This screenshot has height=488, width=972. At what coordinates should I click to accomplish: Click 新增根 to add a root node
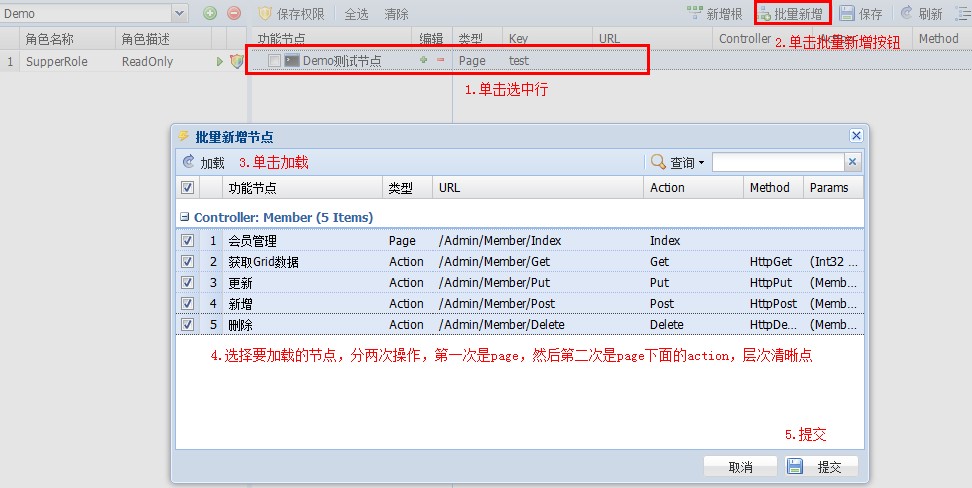714,14
